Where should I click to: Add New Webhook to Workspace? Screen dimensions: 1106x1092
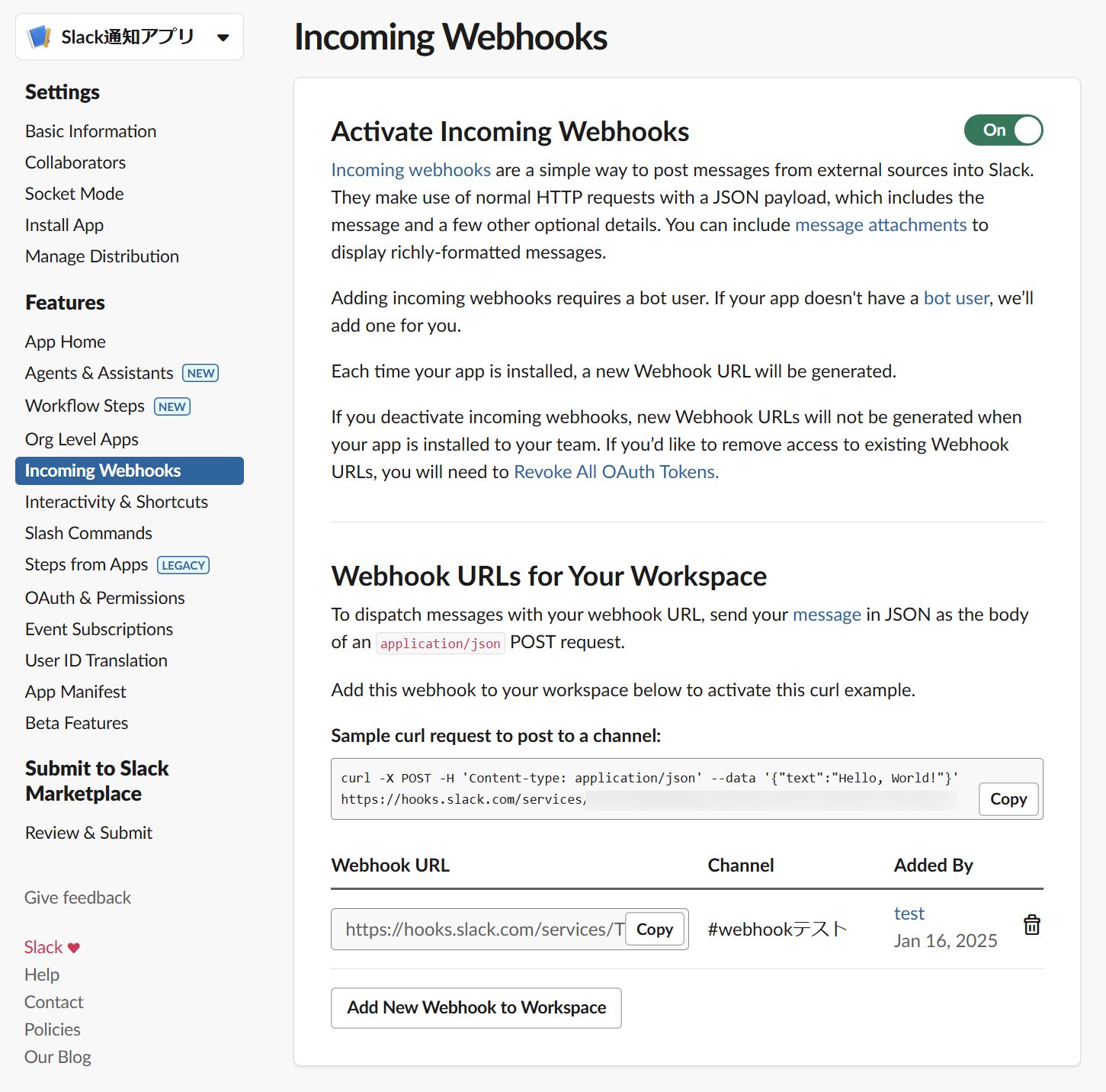pos(476,1007)
